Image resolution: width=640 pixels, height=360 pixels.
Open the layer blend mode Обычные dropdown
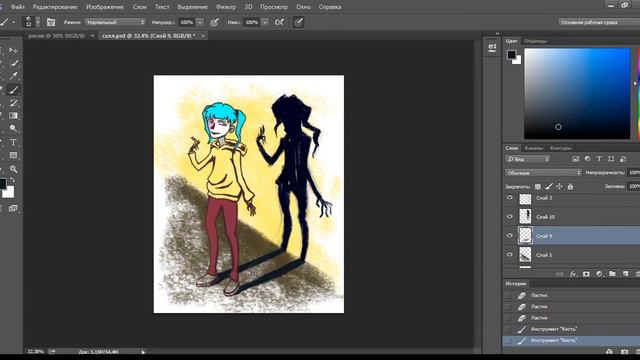click(543, 173)
